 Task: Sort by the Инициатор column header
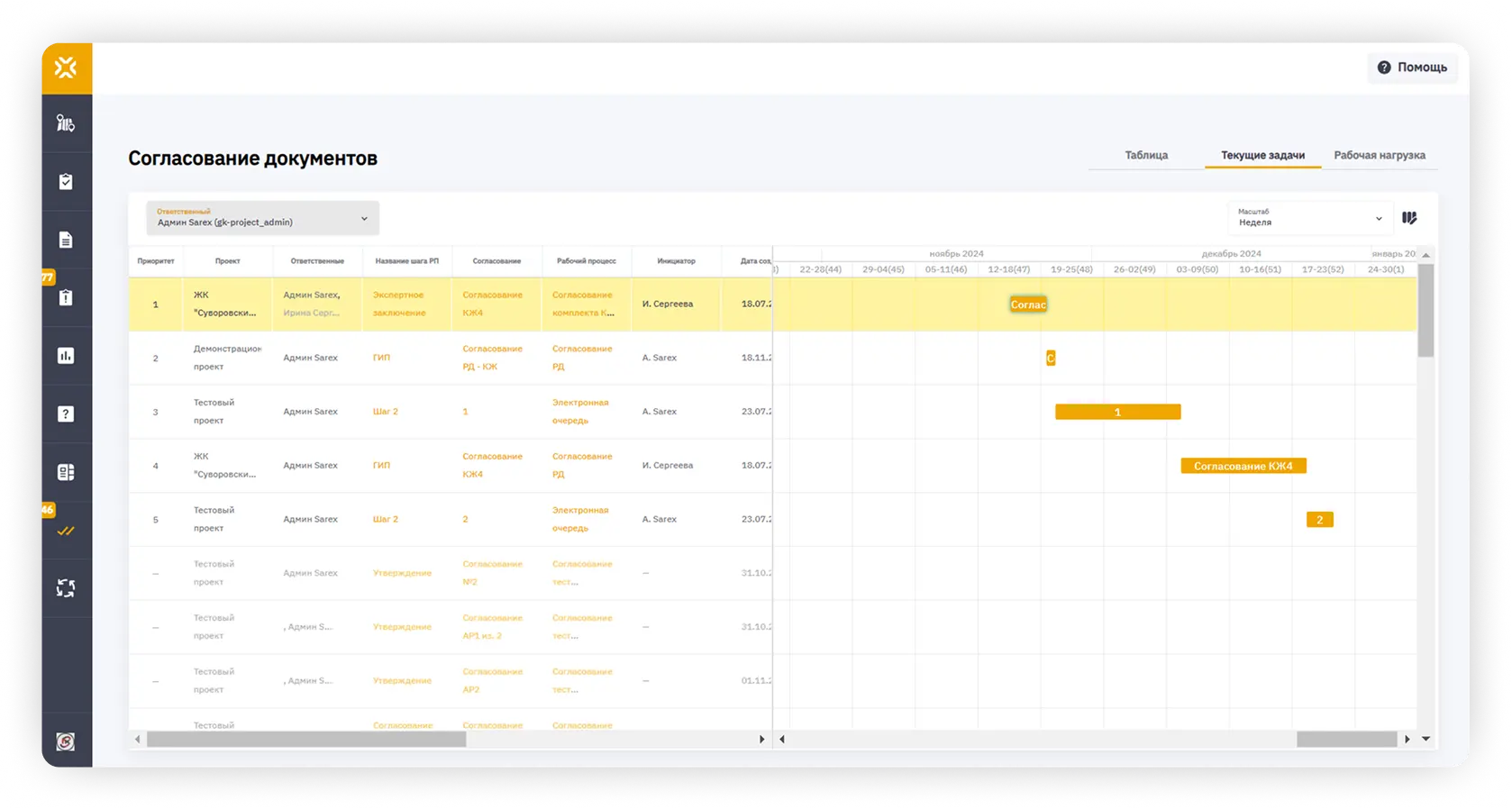coord(677,261)
